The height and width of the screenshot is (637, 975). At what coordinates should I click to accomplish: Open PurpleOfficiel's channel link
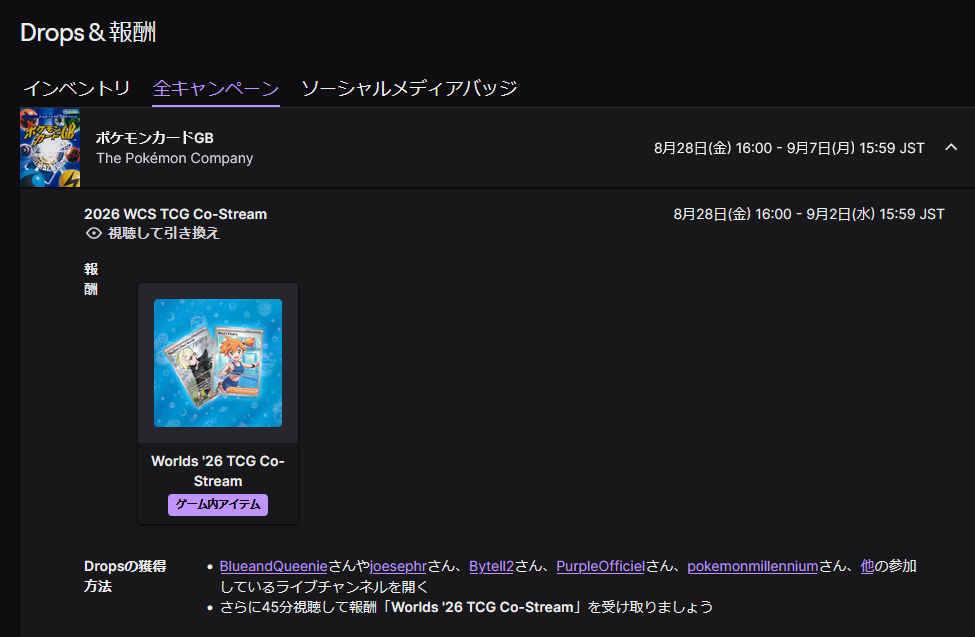click(600, 566)
